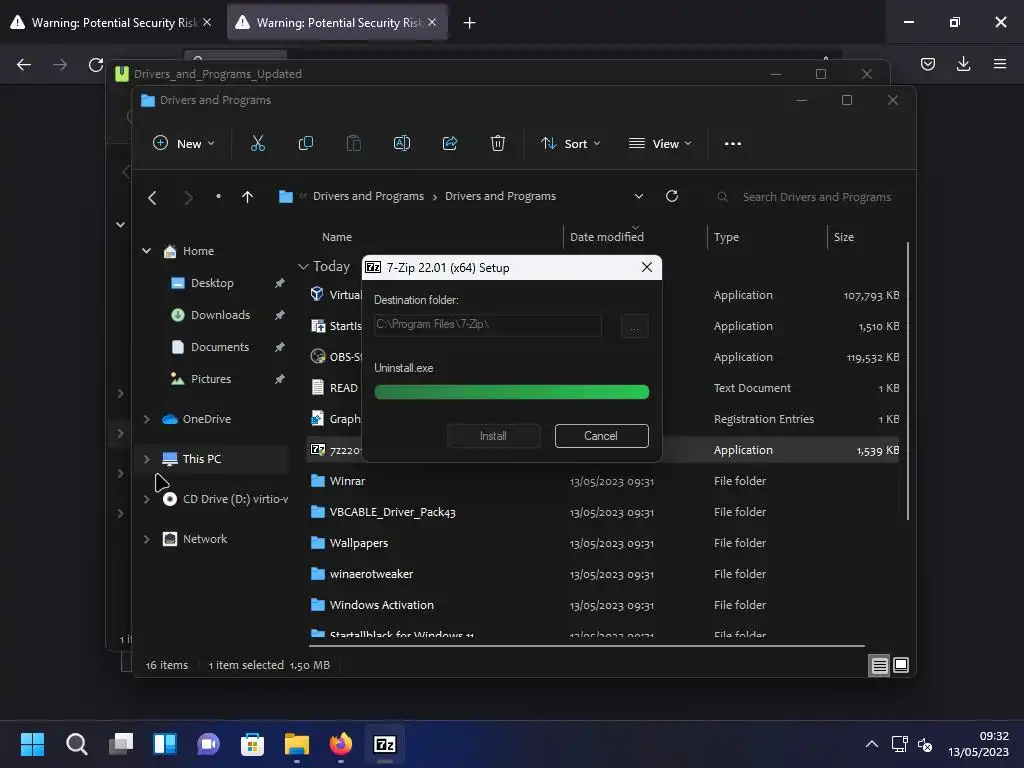Switch to the first Warning security tab

(x=112, y=23)
